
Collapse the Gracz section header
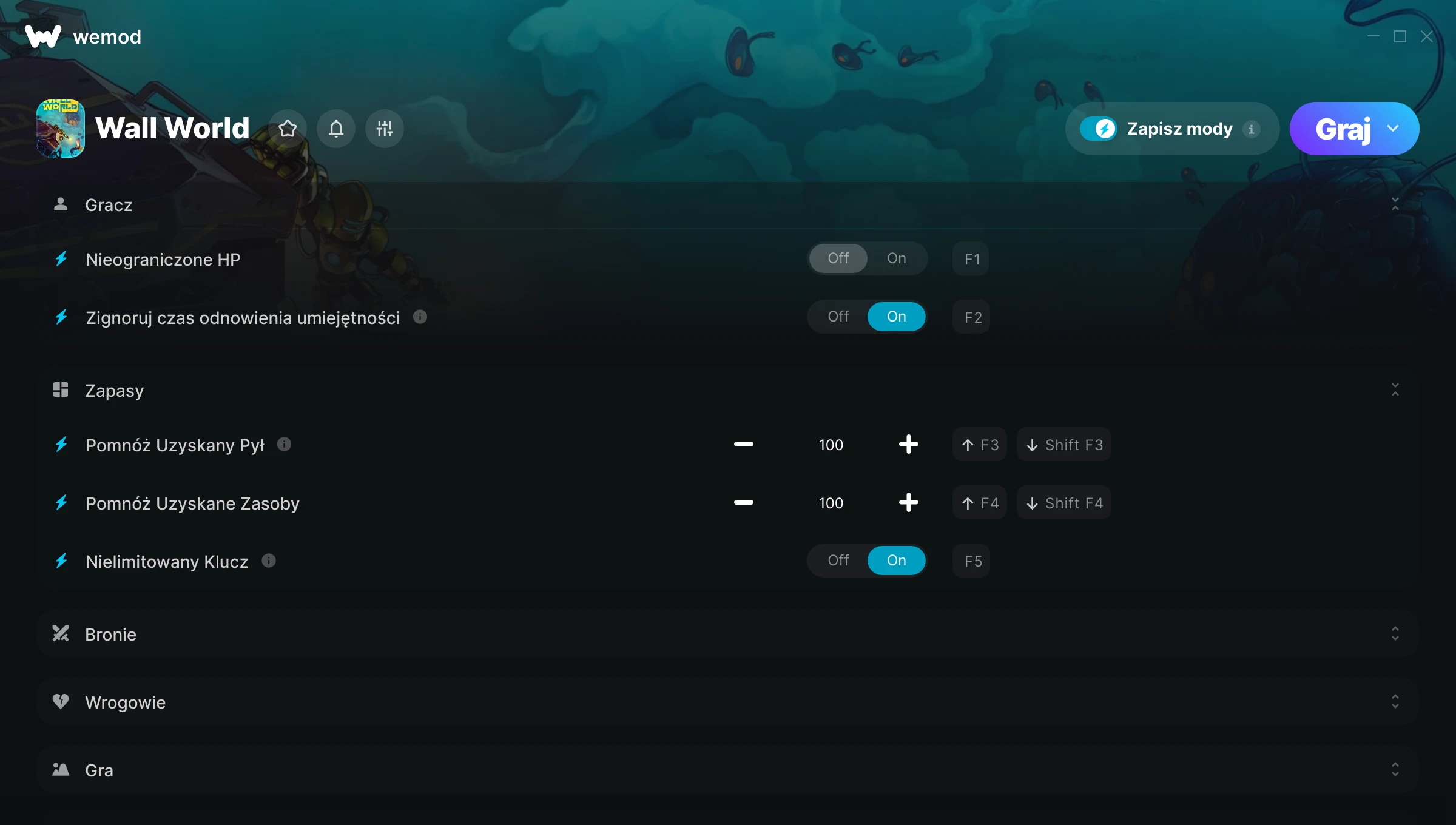728,204
